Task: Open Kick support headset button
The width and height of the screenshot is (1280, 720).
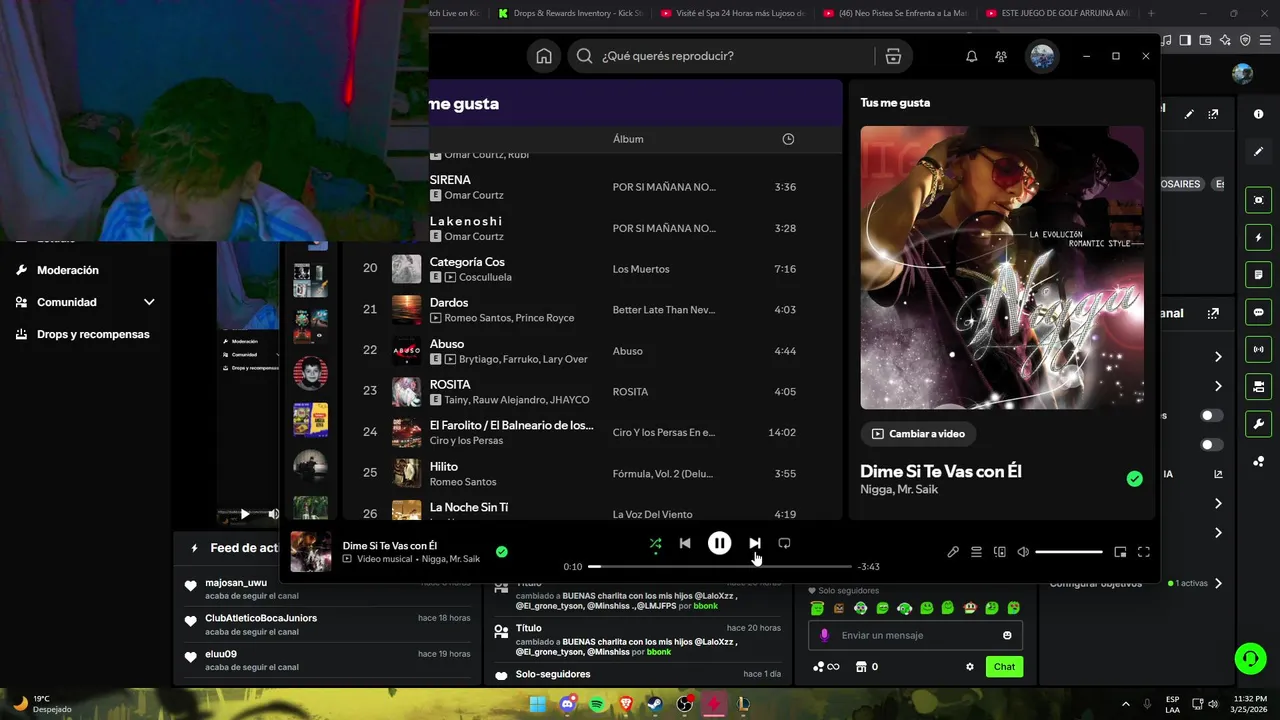Action: [1250, 658]
